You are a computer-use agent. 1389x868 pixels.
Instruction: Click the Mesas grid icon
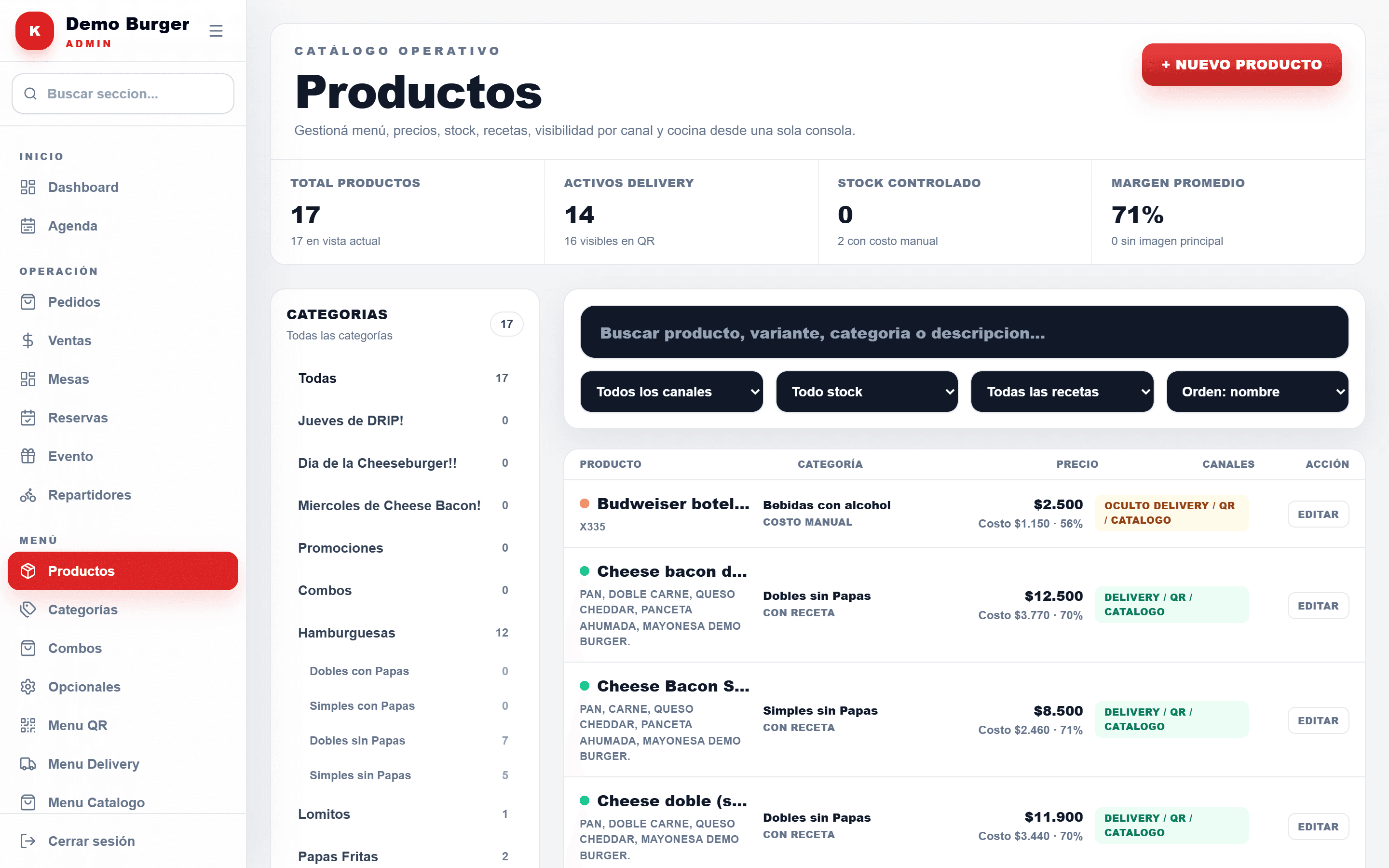coord(28,379)
